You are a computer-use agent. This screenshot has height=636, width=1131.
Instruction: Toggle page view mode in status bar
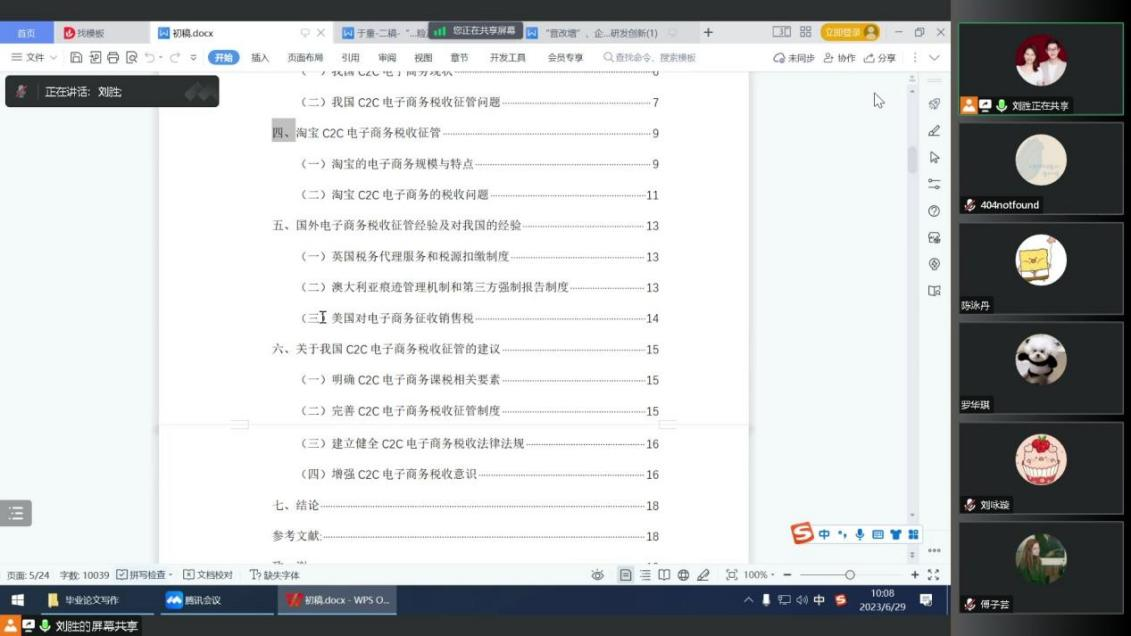pos(625,575)
